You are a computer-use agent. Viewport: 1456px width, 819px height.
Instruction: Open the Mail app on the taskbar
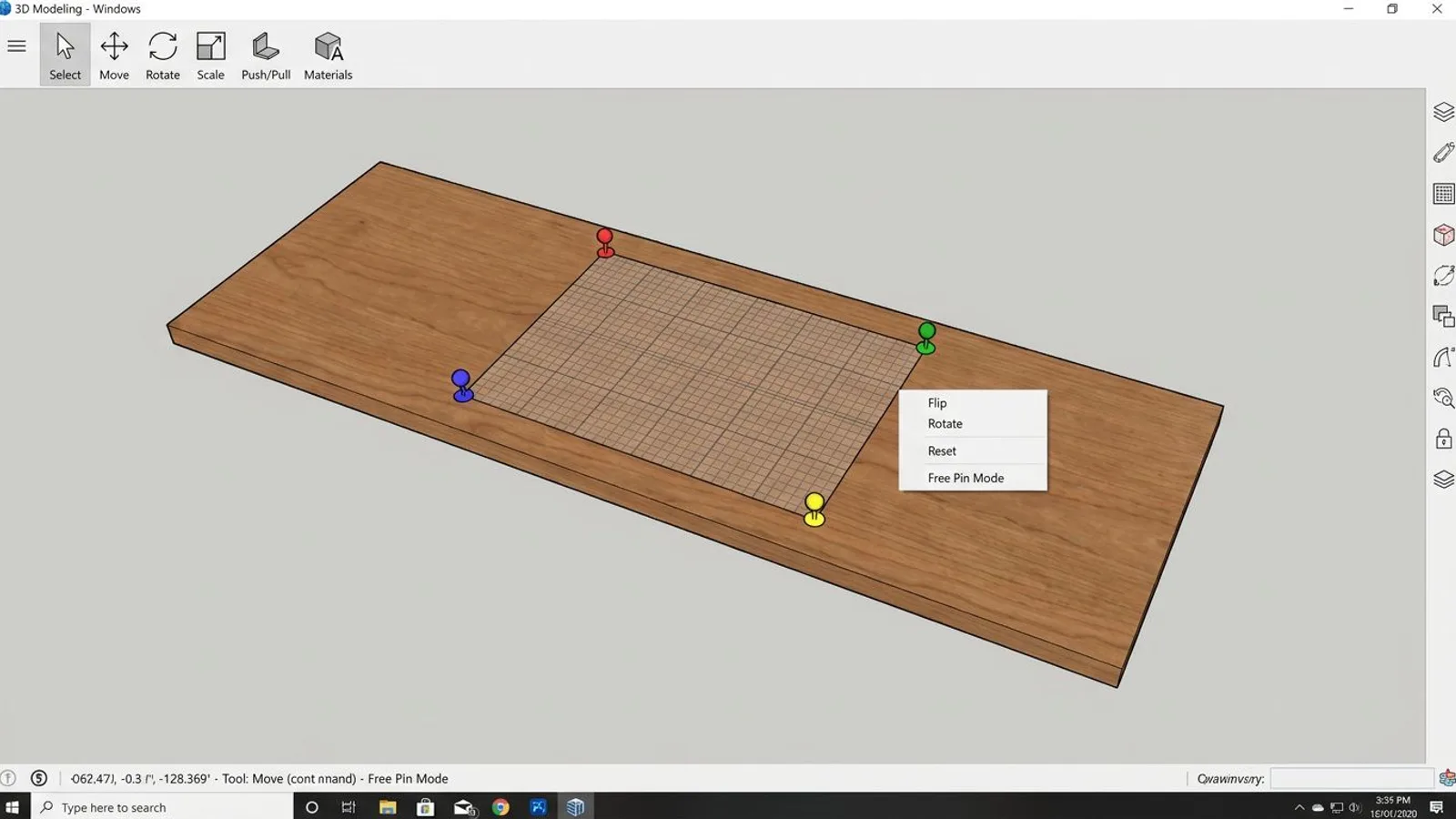(x=464, y=807)
